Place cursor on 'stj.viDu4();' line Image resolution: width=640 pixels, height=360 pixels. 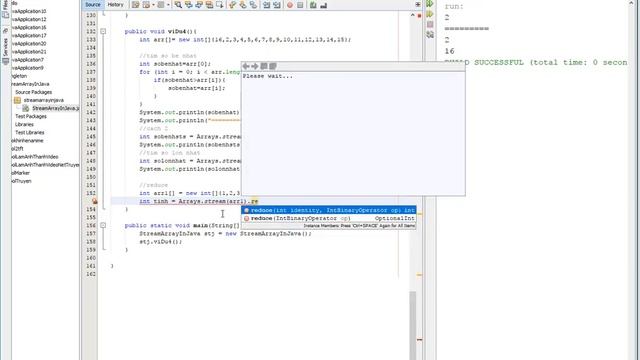click(161, 242)
